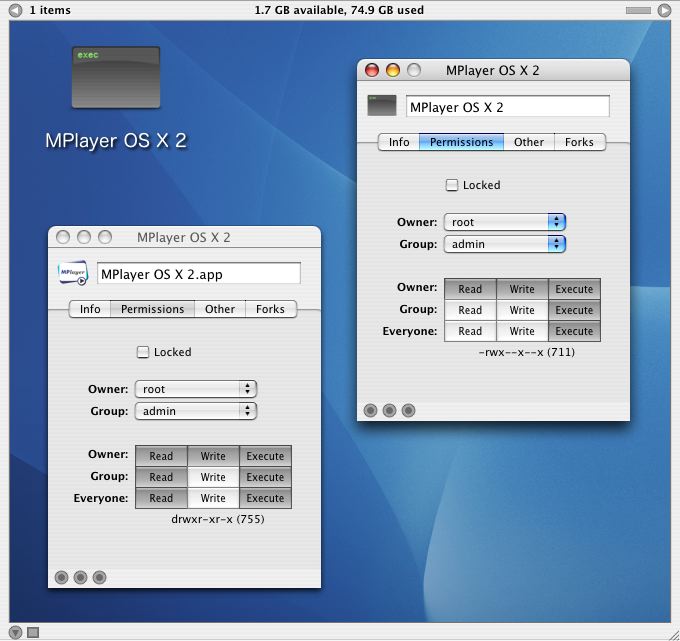
Task: Click name field containing MPlayer OS X 2
Action: pos(508,106)
